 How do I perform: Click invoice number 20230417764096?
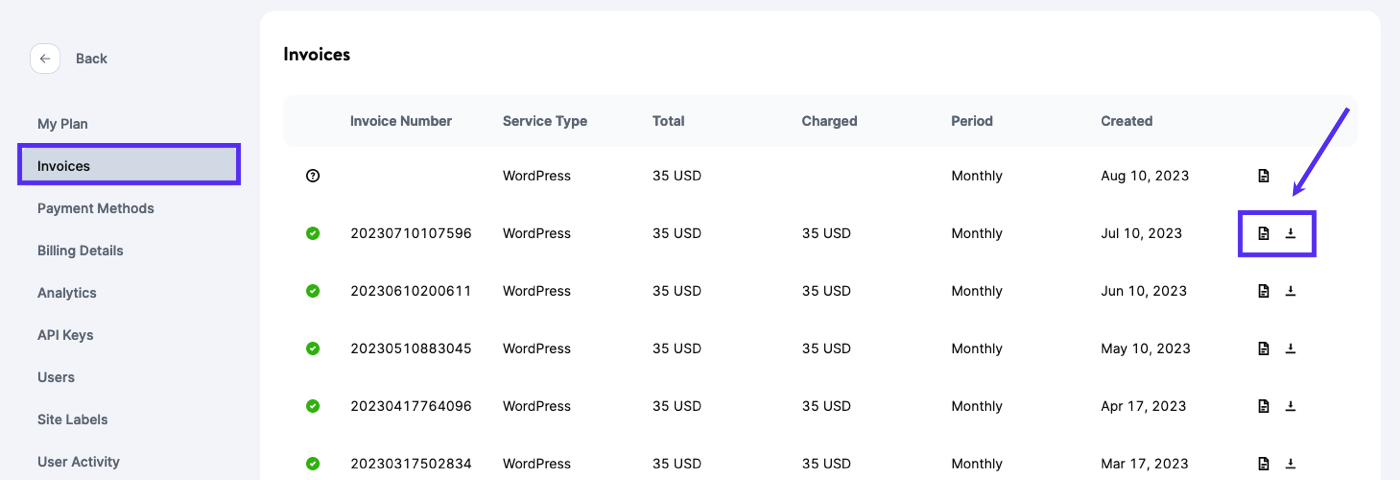[410, 407]
